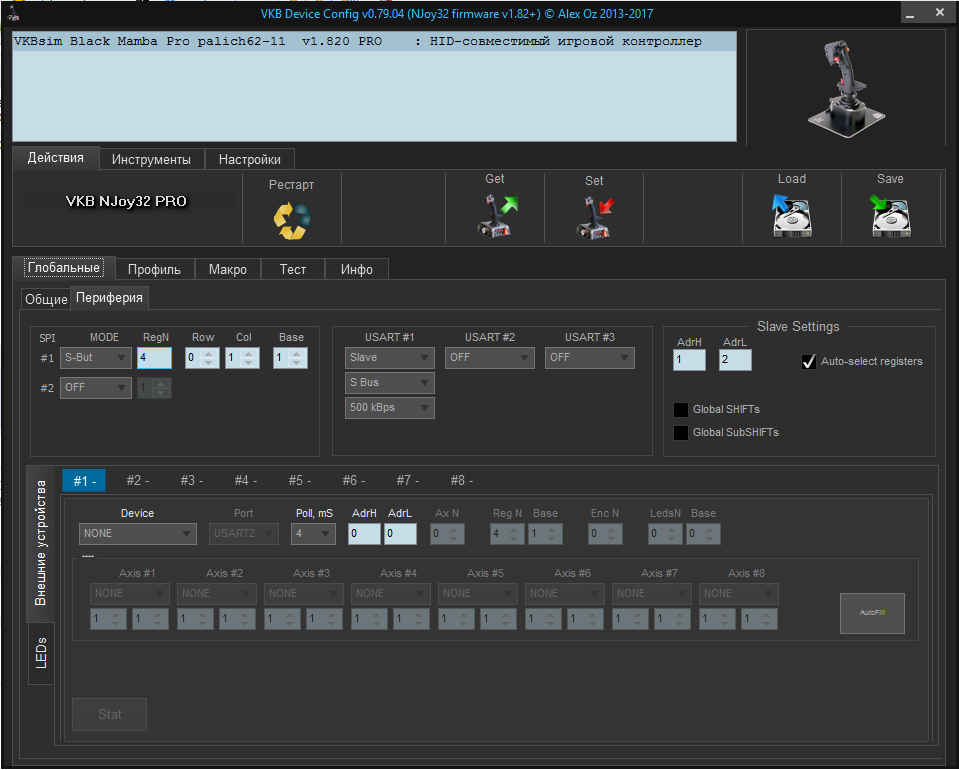Enable Global SubSHIFTs checkbox
959x770 pixels.
pyautogui.click(x=681, y=432)
